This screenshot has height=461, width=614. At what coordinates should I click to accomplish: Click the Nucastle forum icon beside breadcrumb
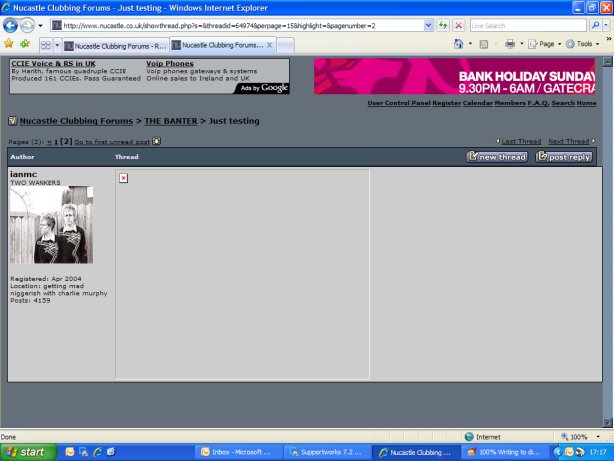(x=13, y=121)
